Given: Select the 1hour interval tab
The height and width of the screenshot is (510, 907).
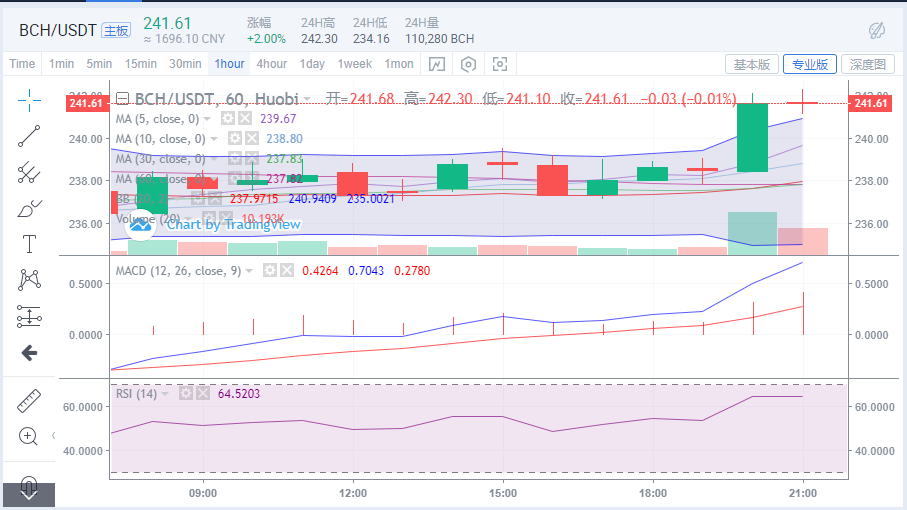Looking at the screenshot, I should point(230,64).
